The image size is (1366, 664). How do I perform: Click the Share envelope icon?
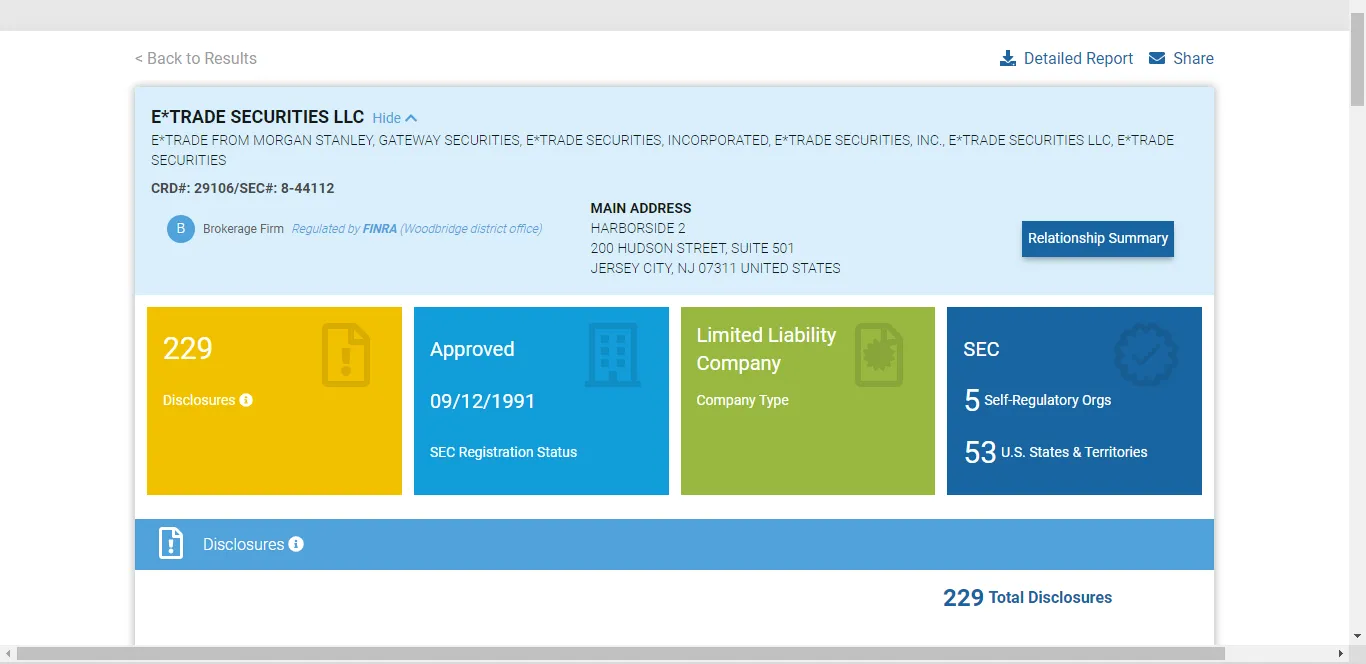point(1157,58)
